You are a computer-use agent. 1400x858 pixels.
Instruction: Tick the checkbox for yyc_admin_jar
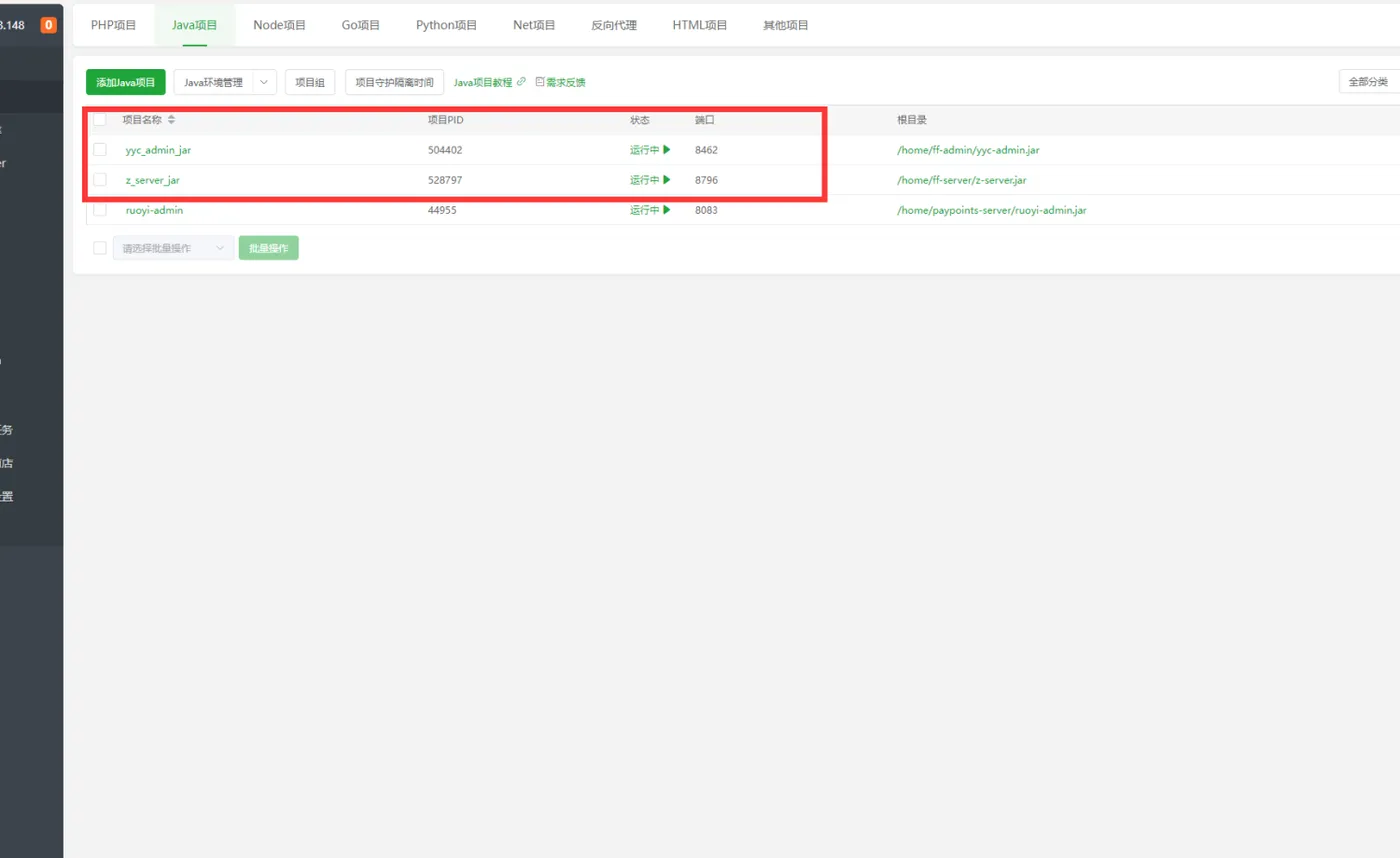100,150
